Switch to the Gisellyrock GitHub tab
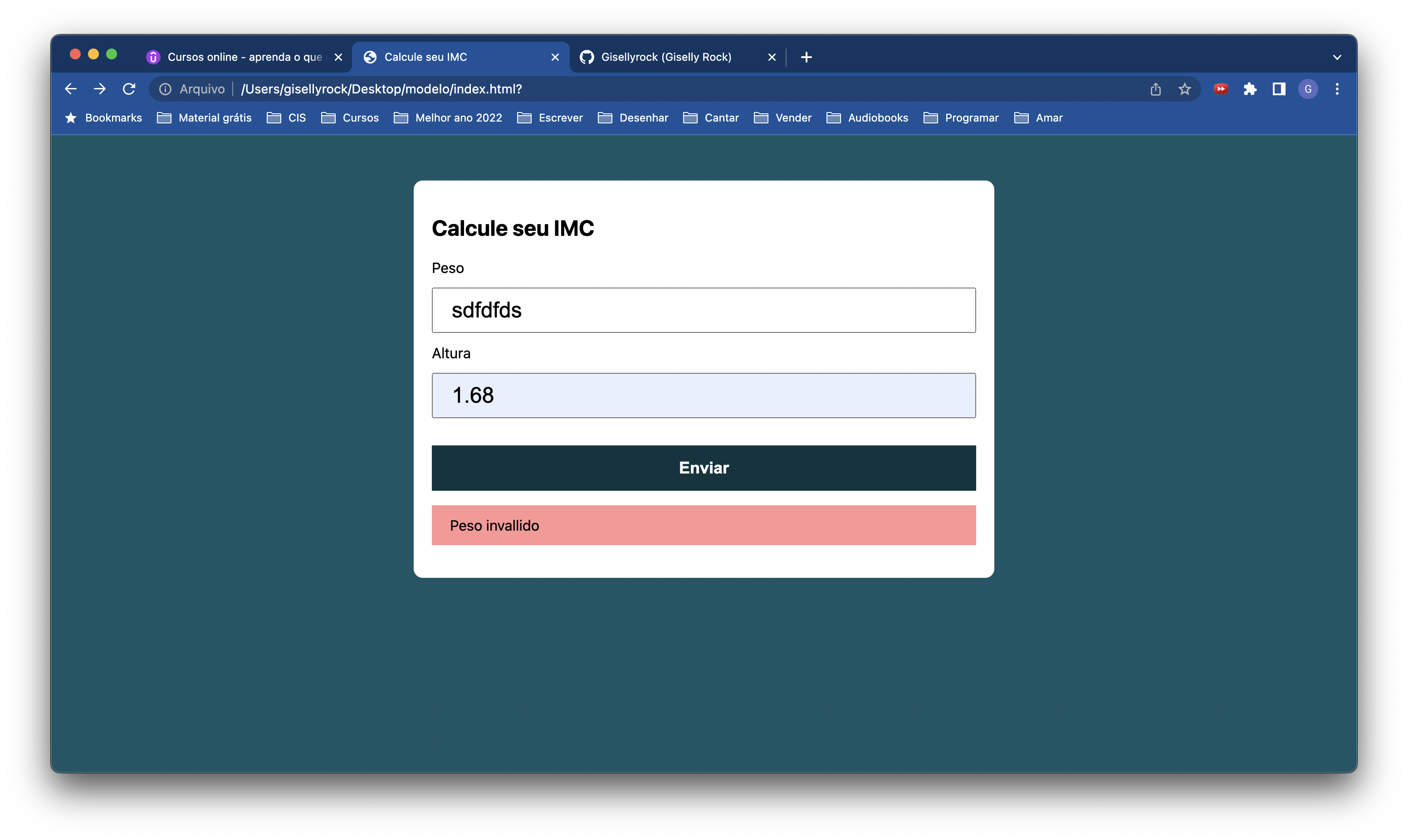Screen dimensions: 1408x840 pos(665,57)
